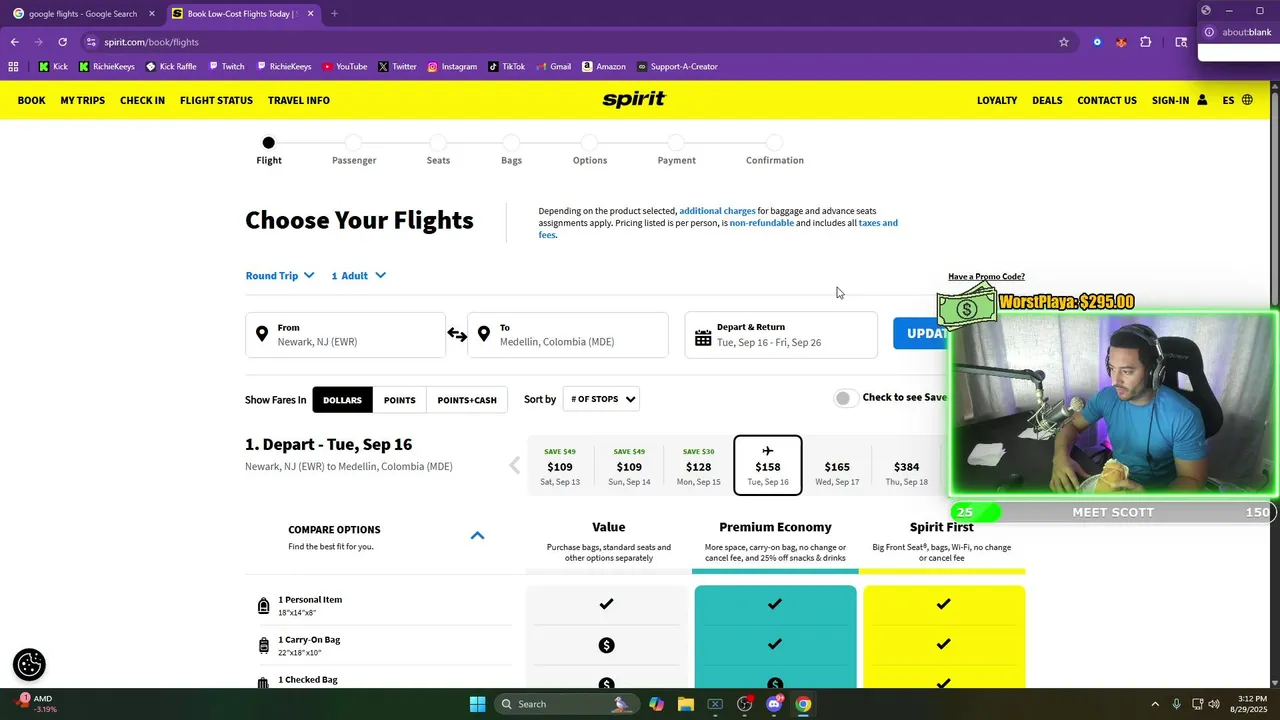Click the Chrome taskbar icon
Viewport: 1280px width, 720px height.
(803, 704)
